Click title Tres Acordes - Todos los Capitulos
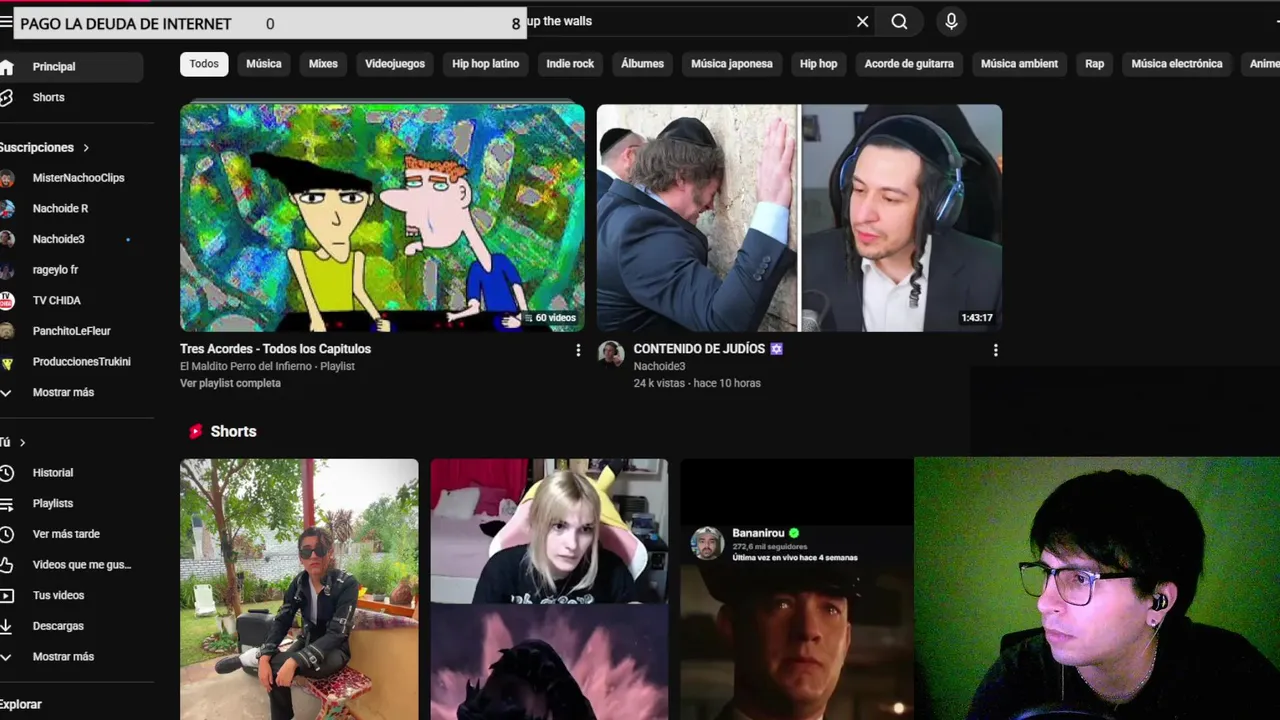 coord(275,349)
